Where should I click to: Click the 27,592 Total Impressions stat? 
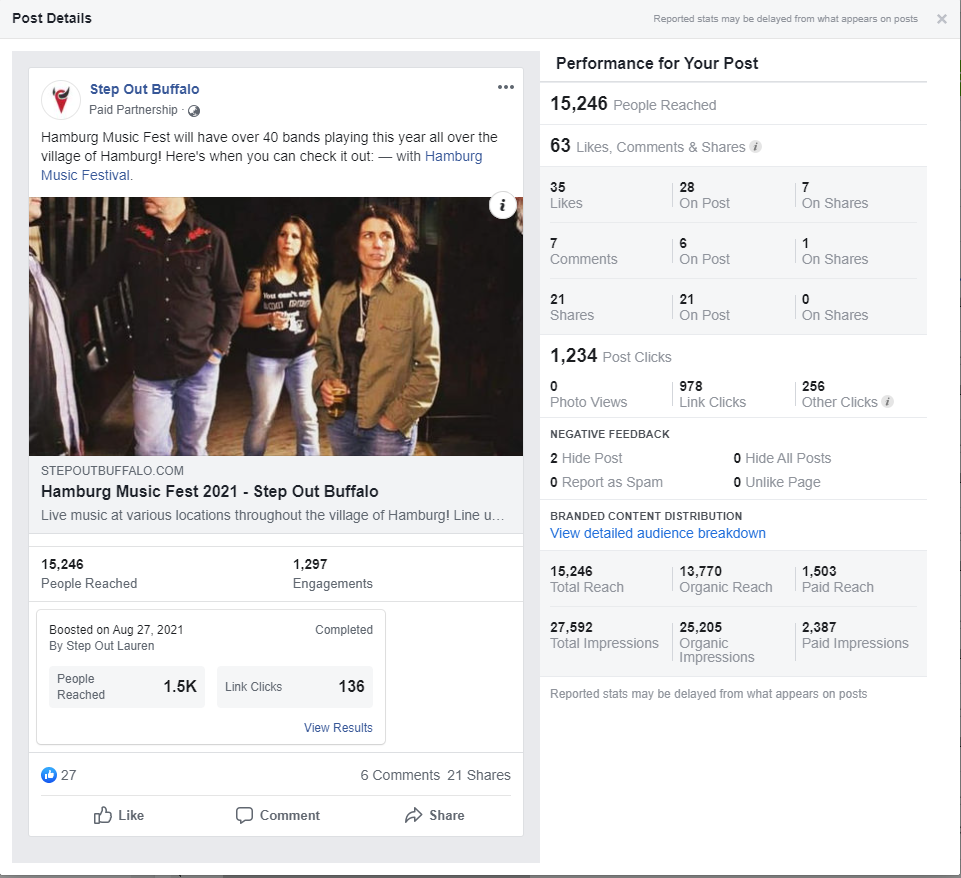604,635
